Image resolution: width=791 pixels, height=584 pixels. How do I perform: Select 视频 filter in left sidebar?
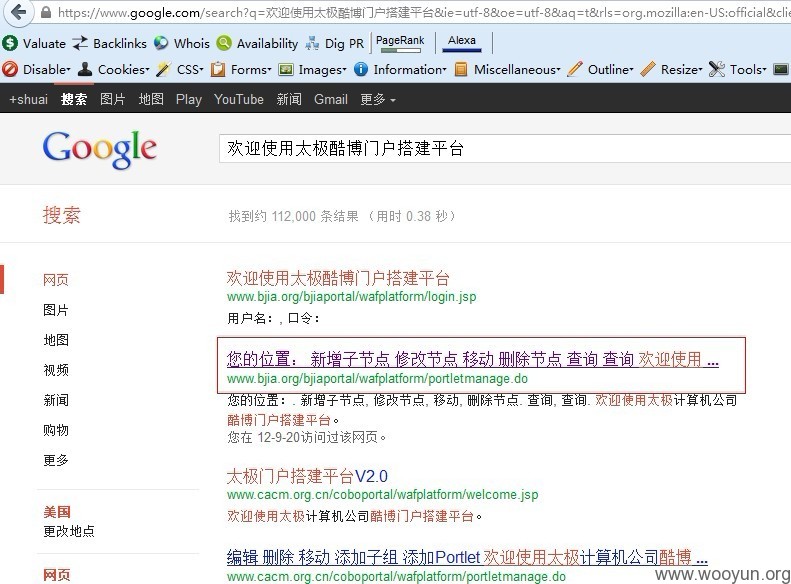(55, 370)
